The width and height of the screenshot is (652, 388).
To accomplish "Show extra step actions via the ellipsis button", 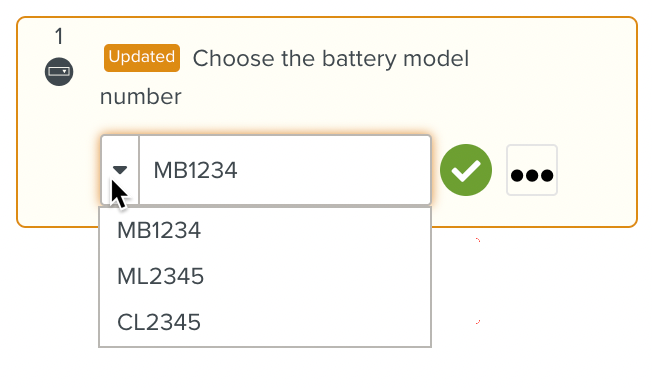I will [x=532, y=170].
